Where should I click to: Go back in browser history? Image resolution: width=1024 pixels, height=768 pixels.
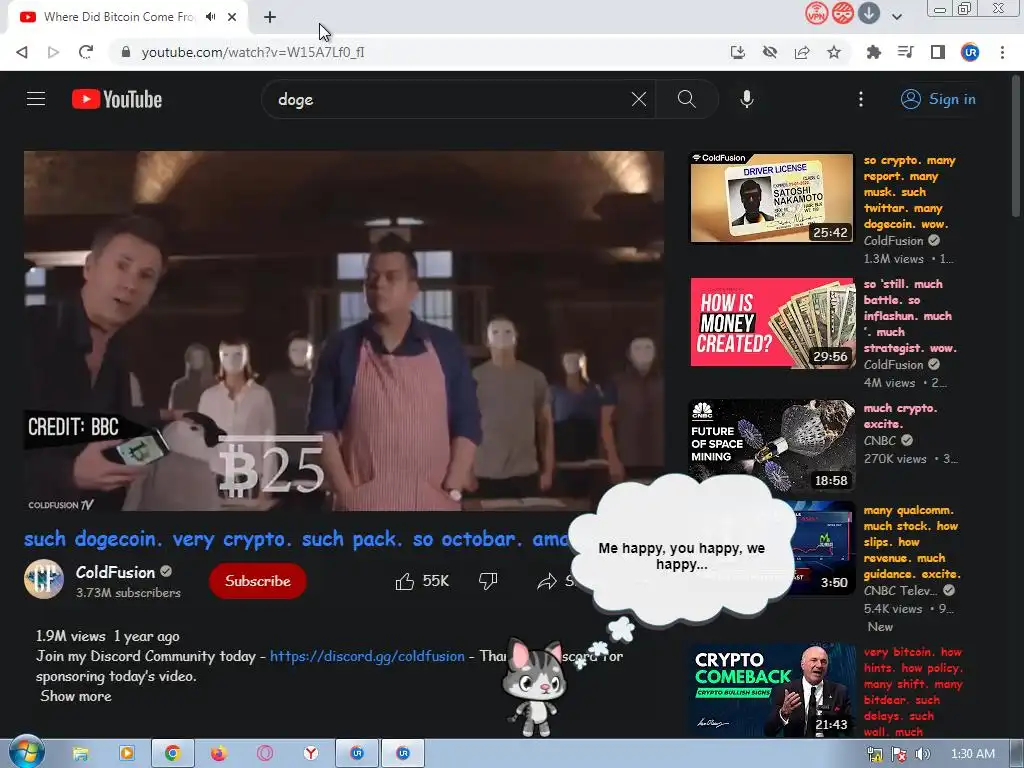tap(22, 52)
